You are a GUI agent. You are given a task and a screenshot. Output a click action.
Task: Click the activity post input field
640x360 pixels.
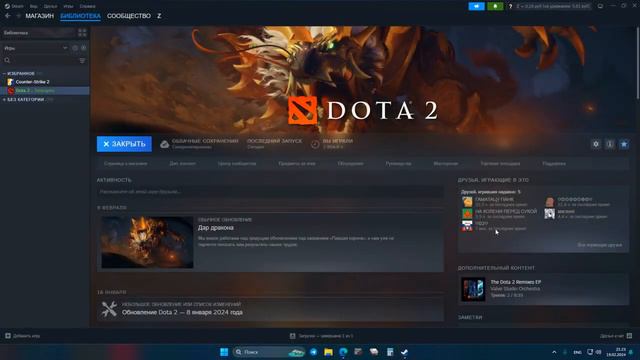coord(270,191)
